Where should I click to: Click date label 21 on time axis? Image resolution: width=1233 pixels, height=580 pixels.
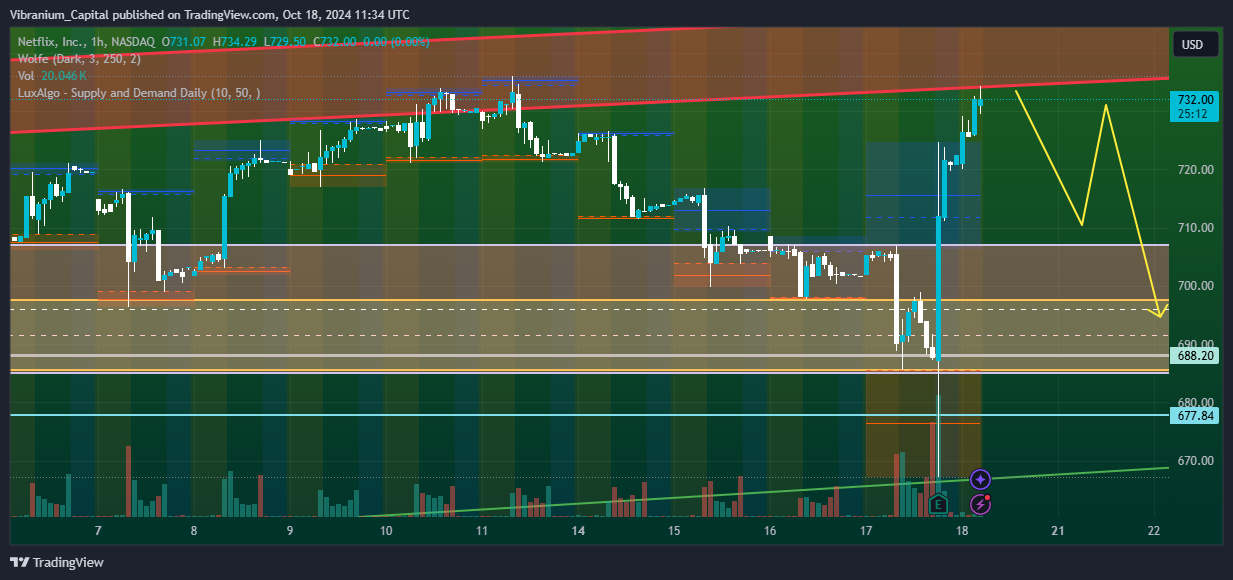tap(1058, 531)
